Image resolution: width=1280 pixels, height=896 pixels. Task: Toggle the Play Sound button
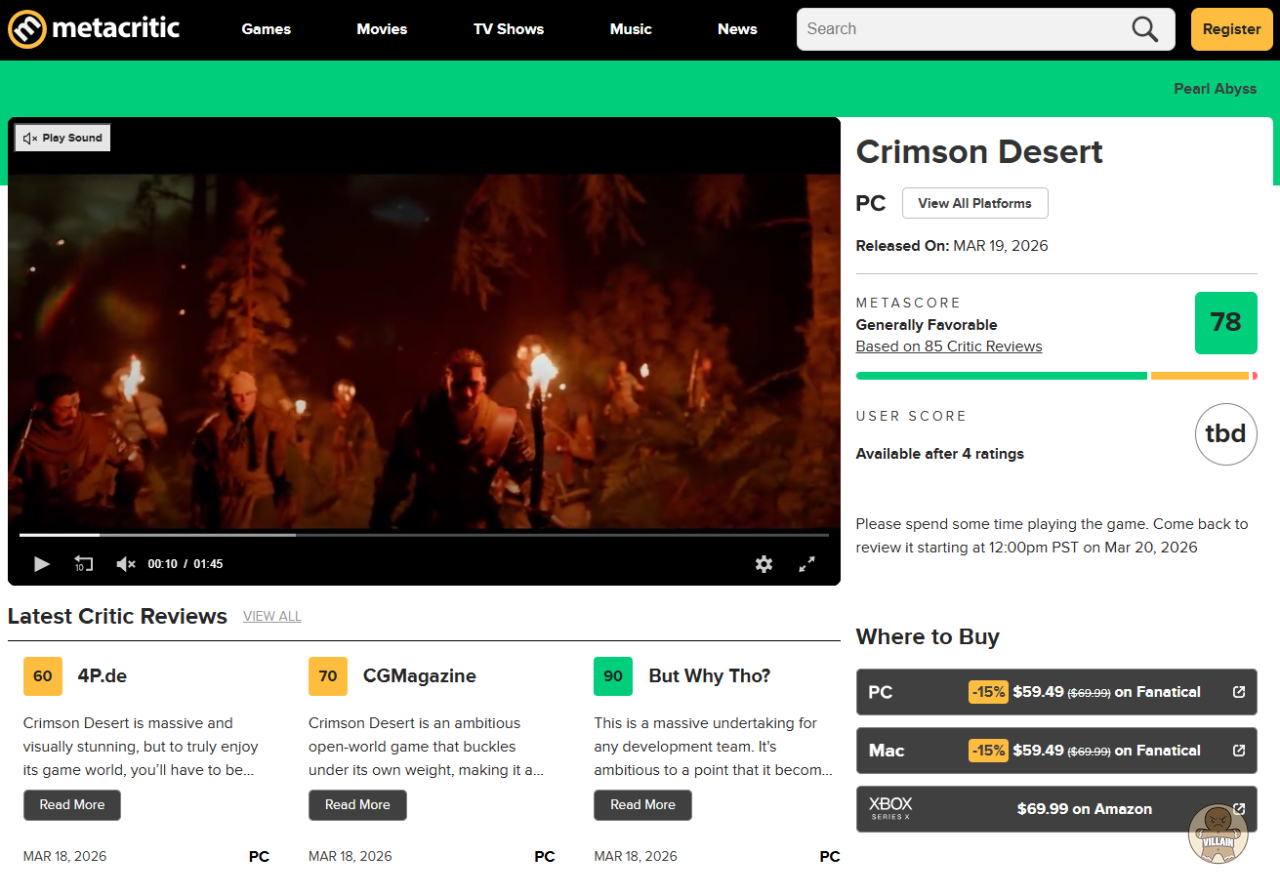63,138
